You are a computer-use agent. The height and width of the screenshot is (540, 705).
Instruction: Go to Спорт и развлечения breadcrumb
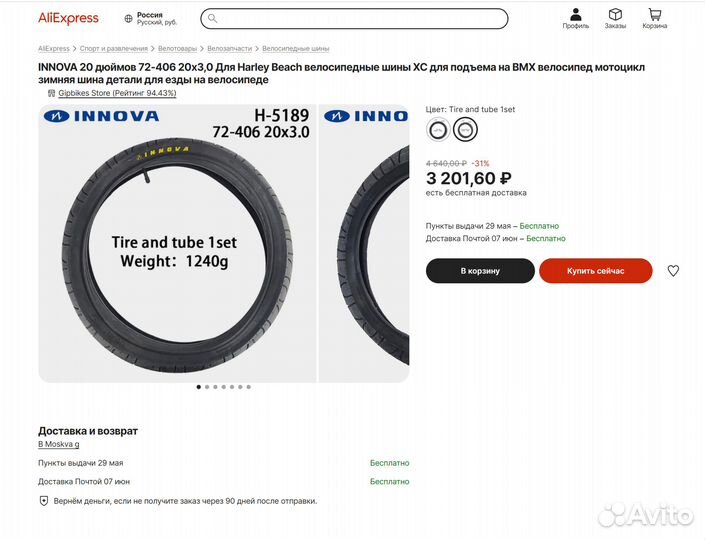tap(114, 48)
